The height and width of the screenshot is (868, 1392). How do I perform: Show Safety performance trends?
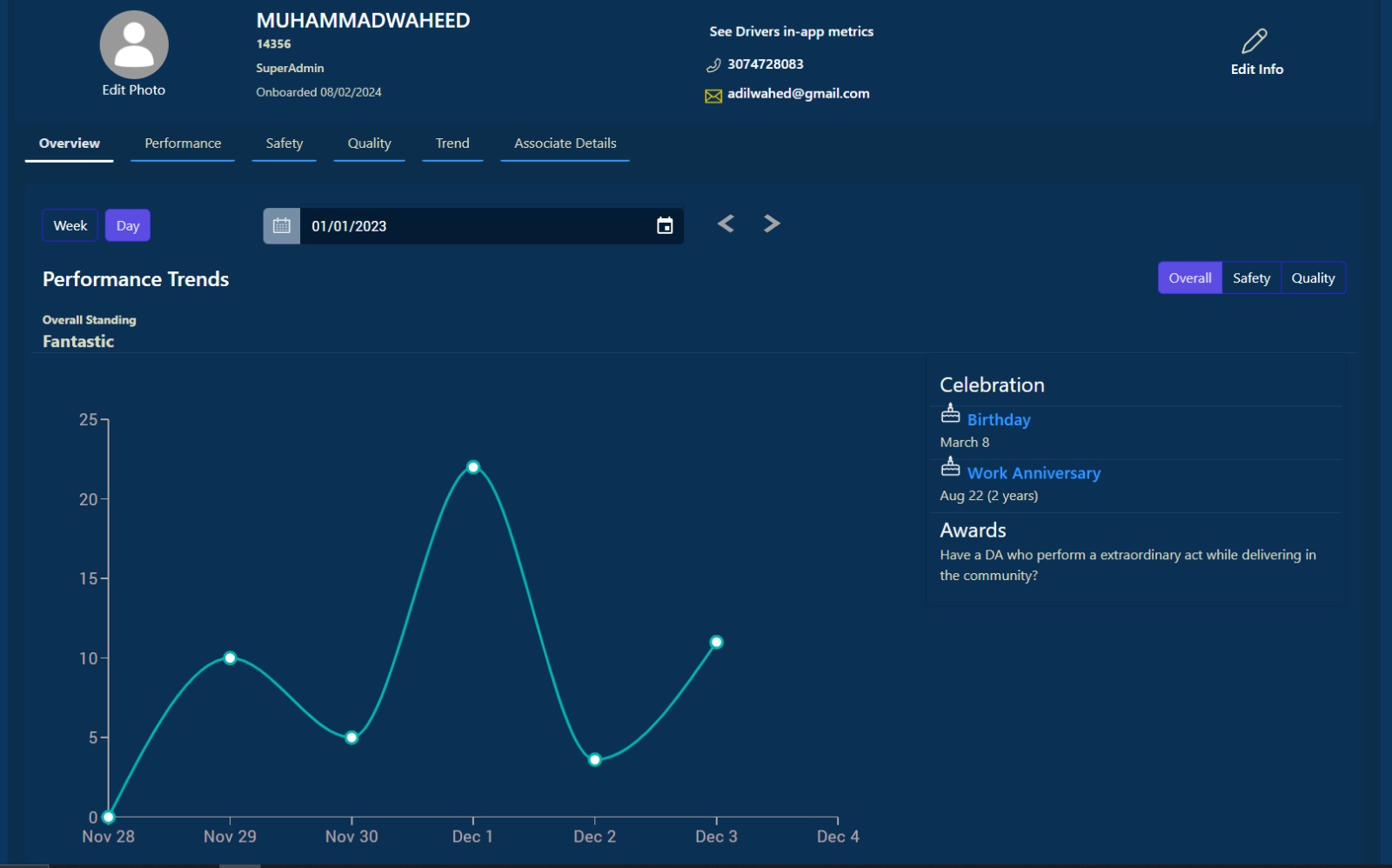[1251, 278]
